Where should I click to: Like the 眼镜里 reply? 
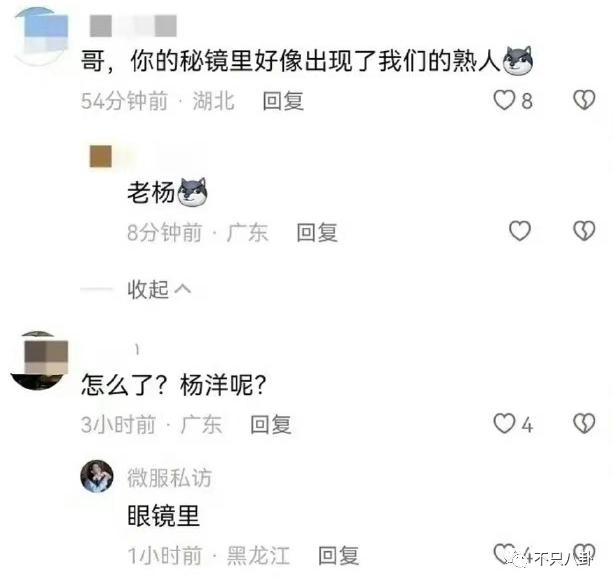click(x=504, y=554)
